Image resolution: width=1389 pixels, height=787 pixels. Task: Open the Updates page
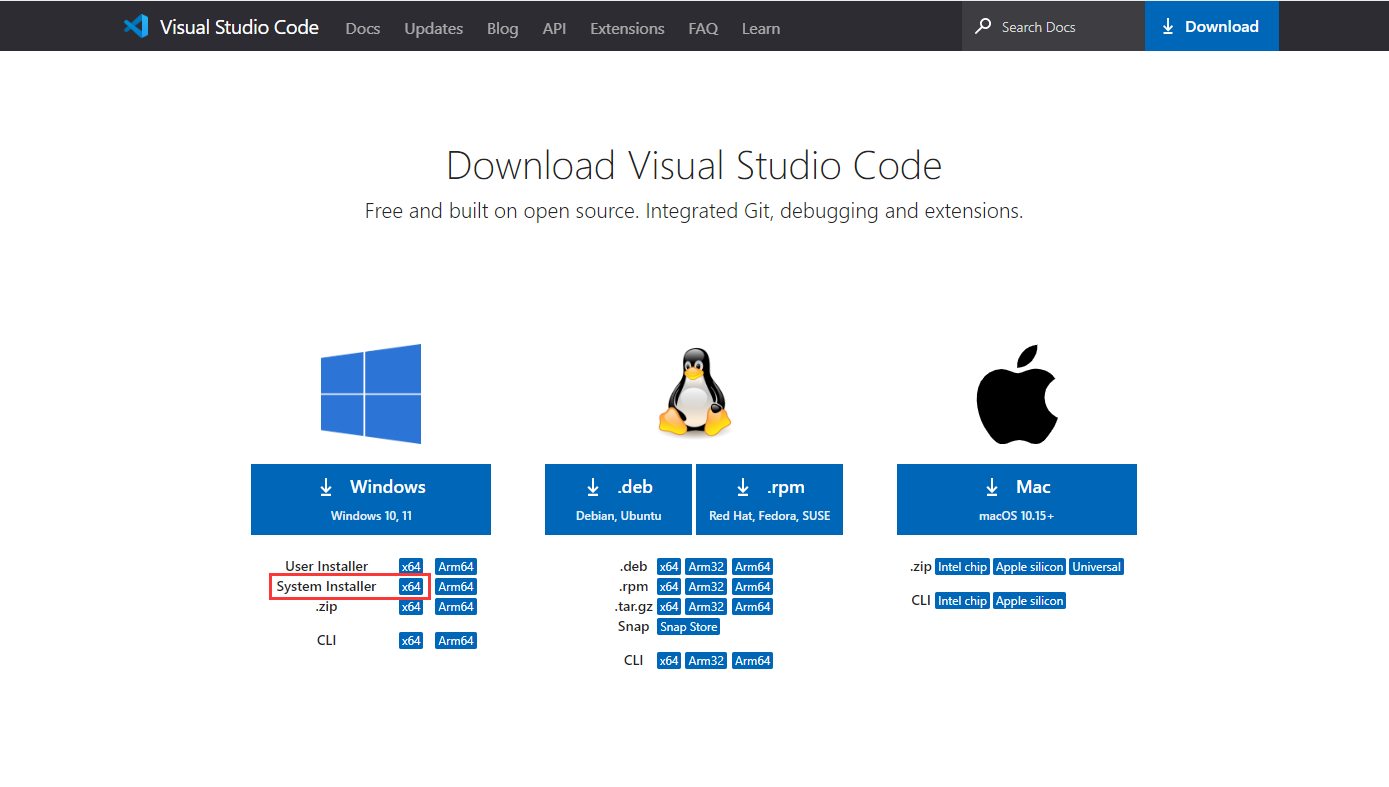tap(434, 28)
